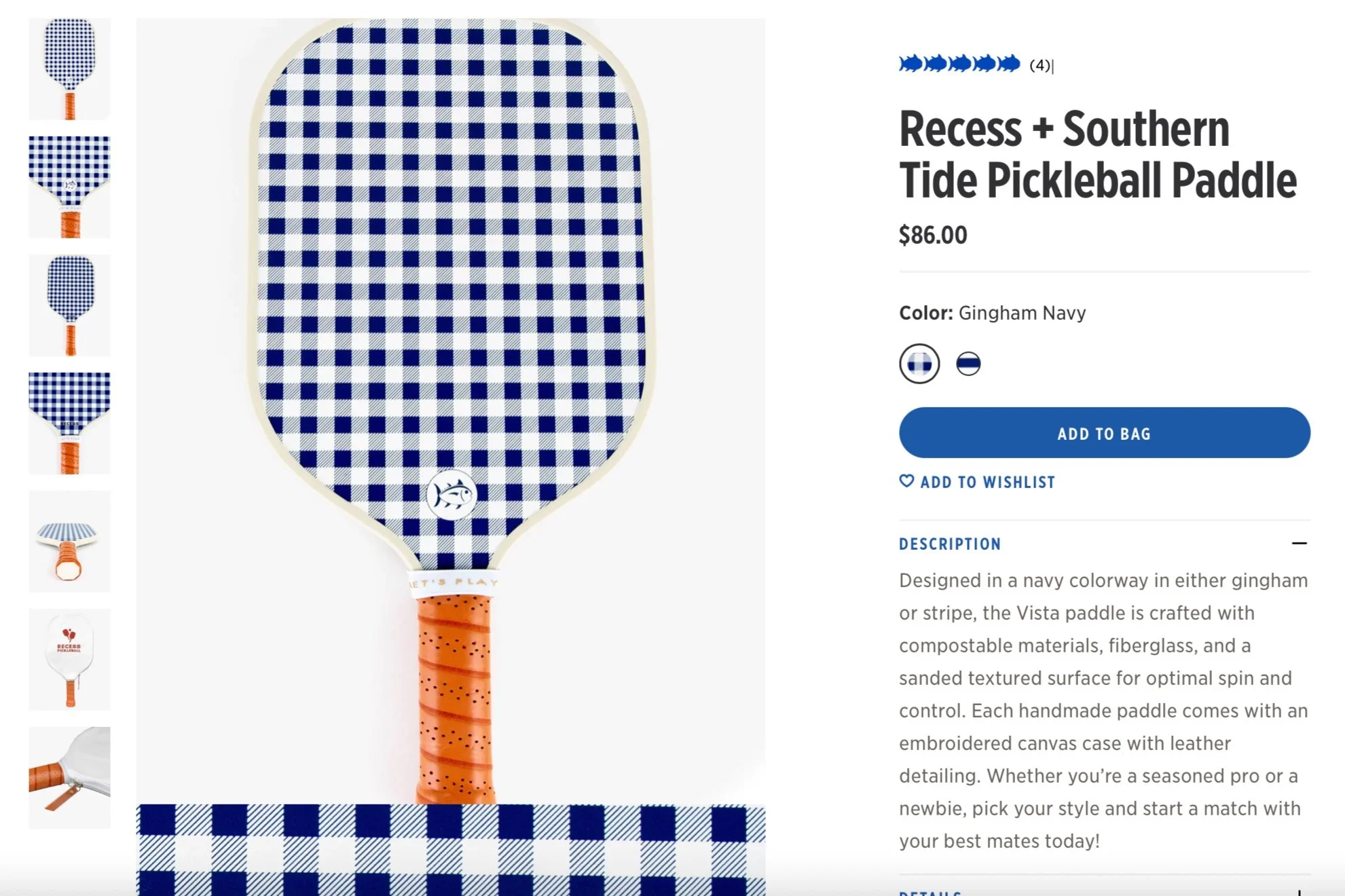Open the (4) reviews count link
The image size is (1345, 896).
point(1040,65)
